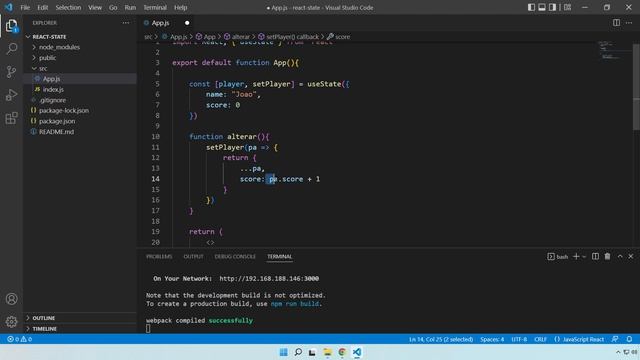
Task: Open .gitignore file
Action: [x=81, y=100]
